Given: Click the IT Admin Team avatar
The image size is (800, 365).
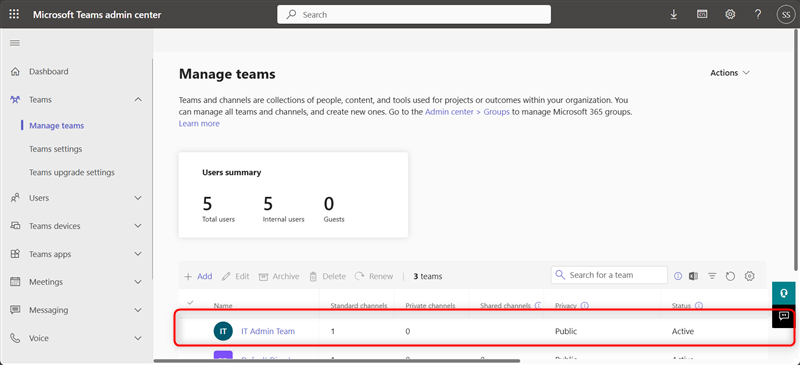Looking at the screenshot, I should click(x=223, y=331).
